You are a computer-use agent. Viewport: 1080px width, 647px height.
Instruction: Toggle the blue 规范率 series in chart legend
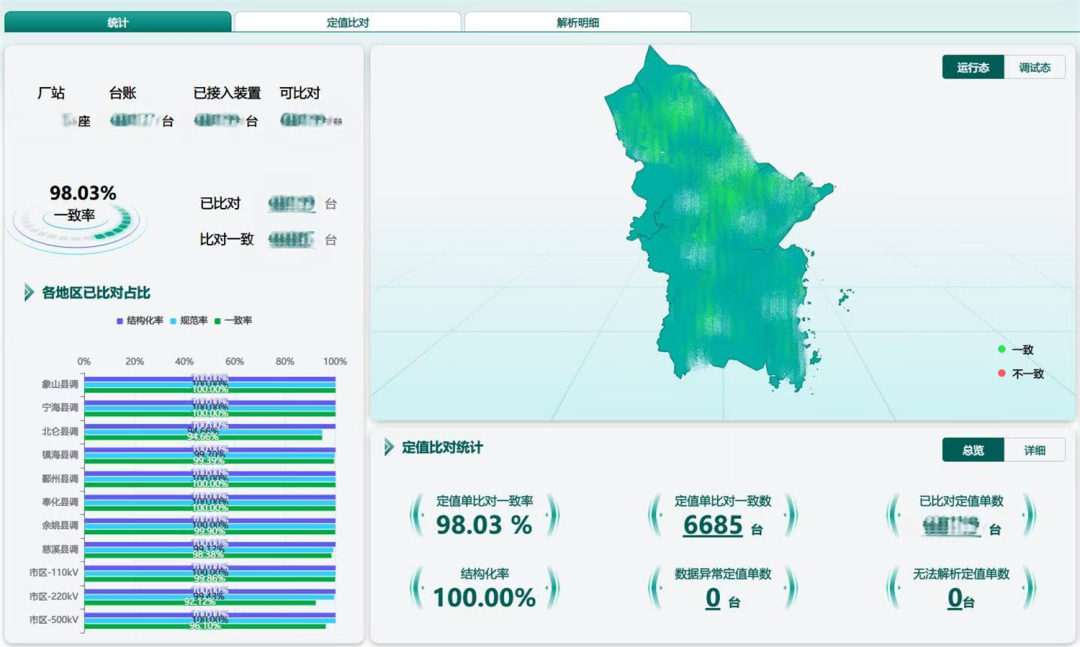click(x=172, y=321)
